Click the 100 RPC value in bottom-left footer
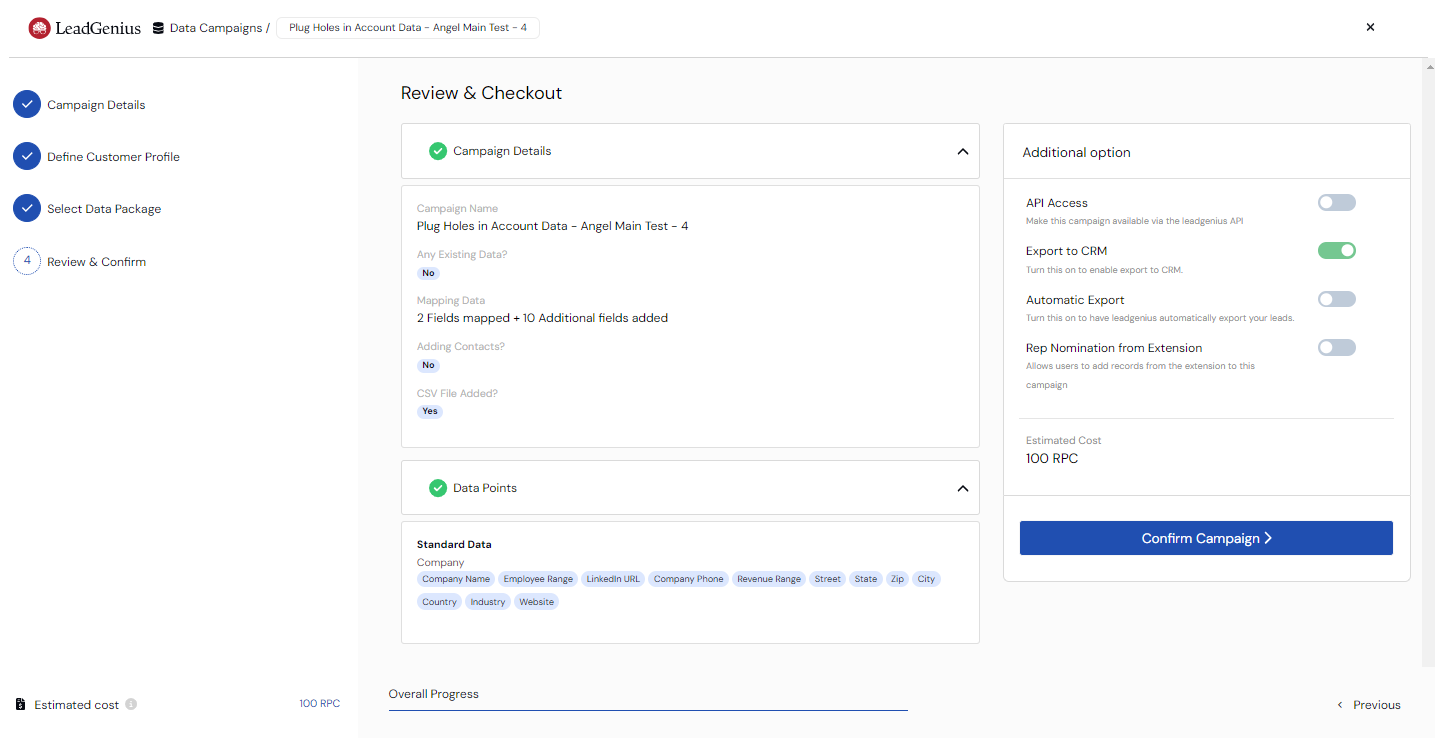 pyautogui.click(x=319, y=704)
